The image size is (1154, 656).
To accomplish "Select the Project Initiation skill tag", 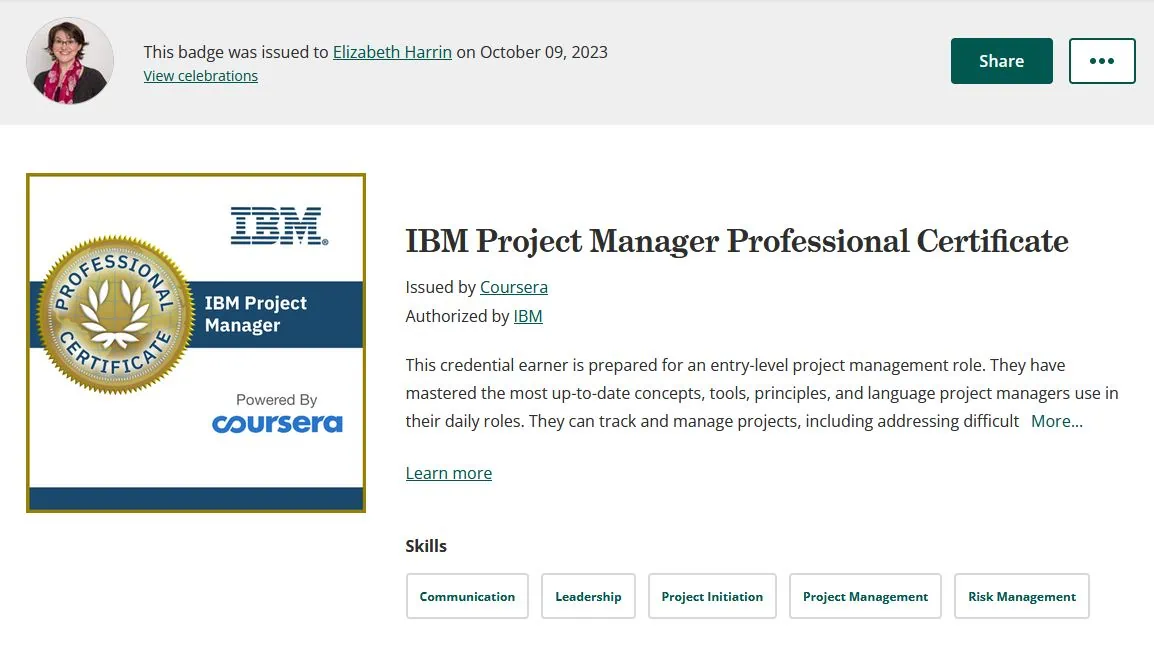I will [712, 596].
